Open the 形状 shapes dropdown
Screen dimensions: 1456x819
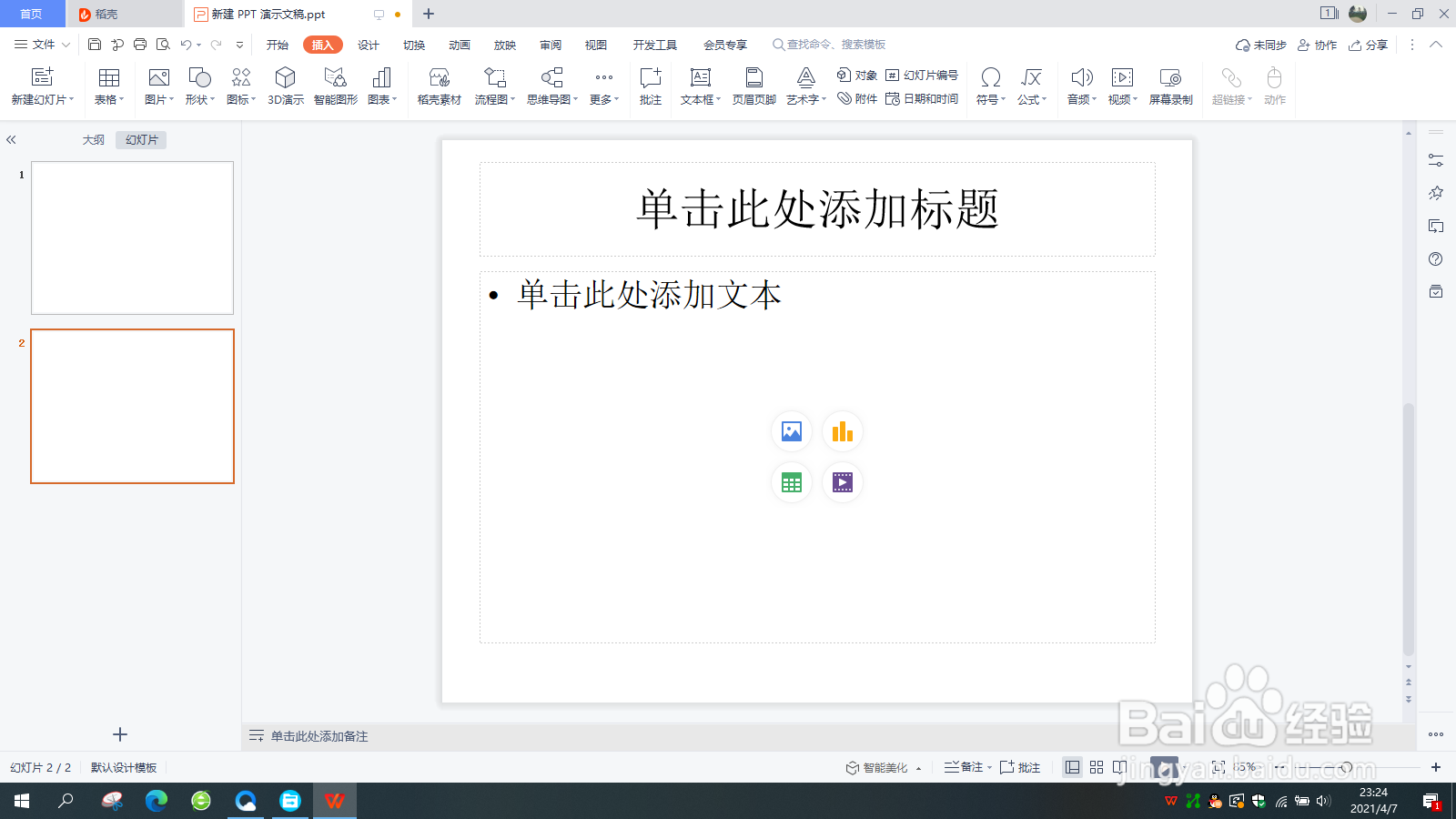(x=197, y=86)
